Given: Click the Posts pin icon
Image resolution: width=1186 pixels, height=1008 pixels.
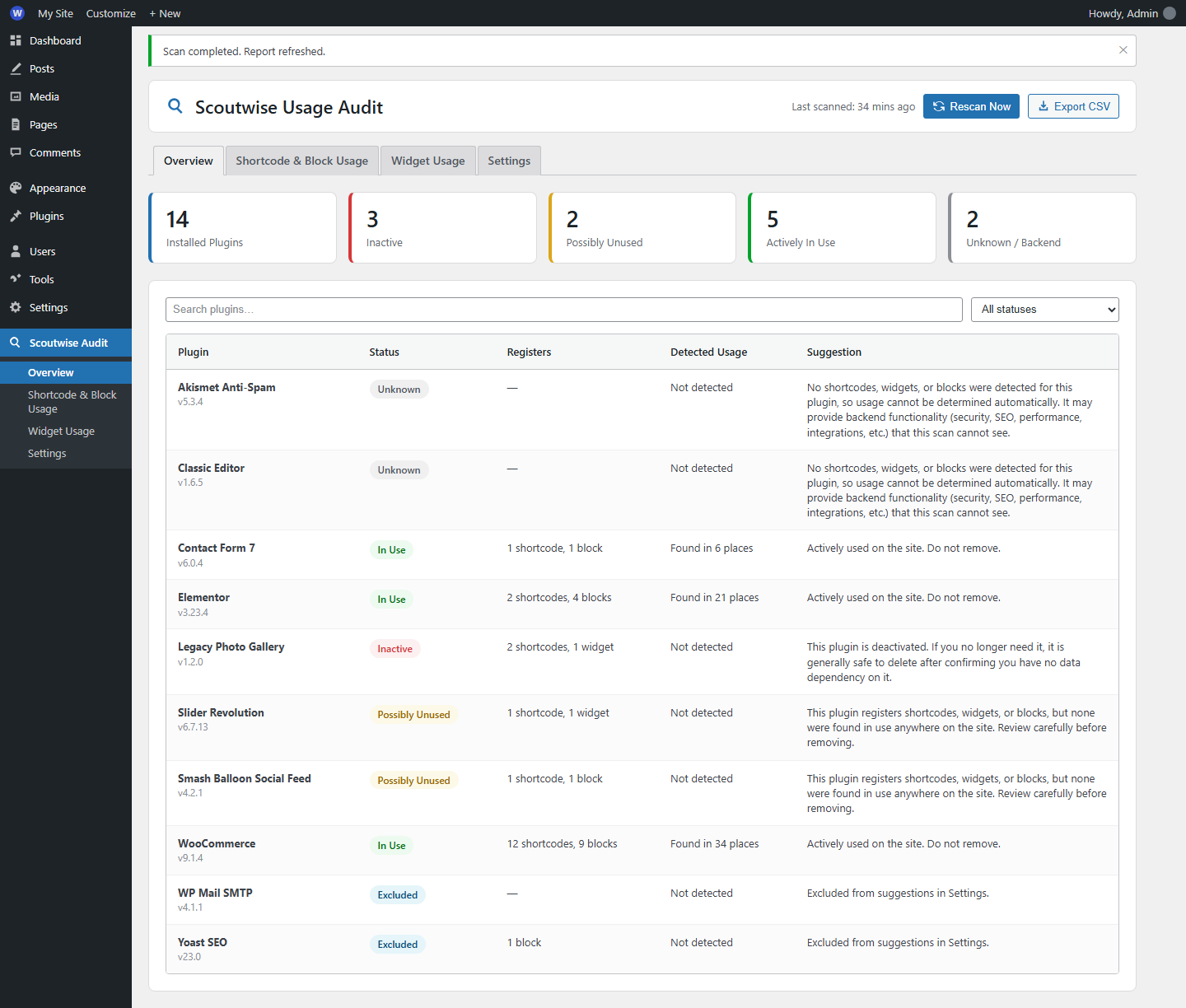Looking at the screenshot, I should tap(16, 68).
